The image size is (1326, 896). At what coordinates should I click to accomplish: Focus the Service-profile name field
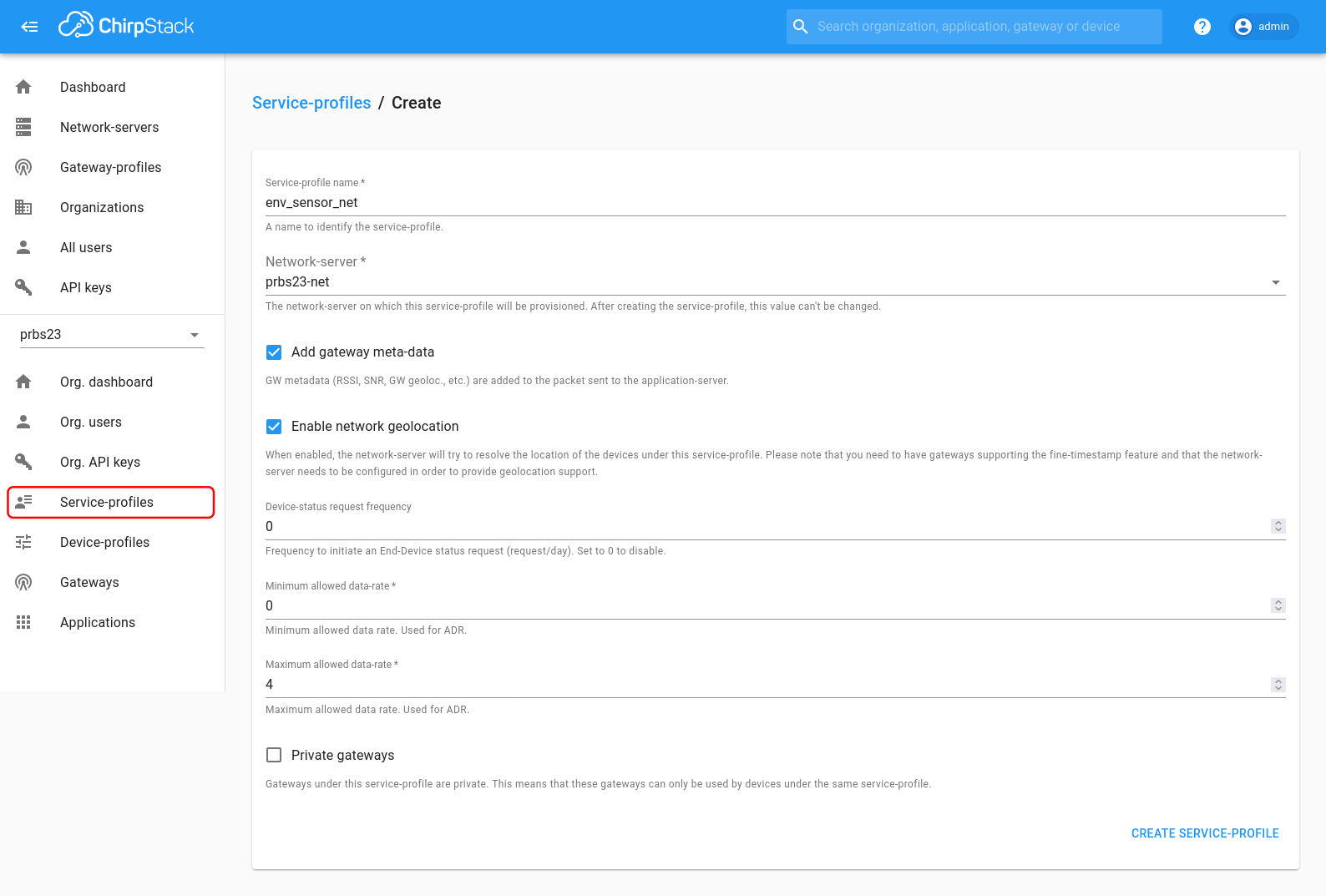click(775, 203)
